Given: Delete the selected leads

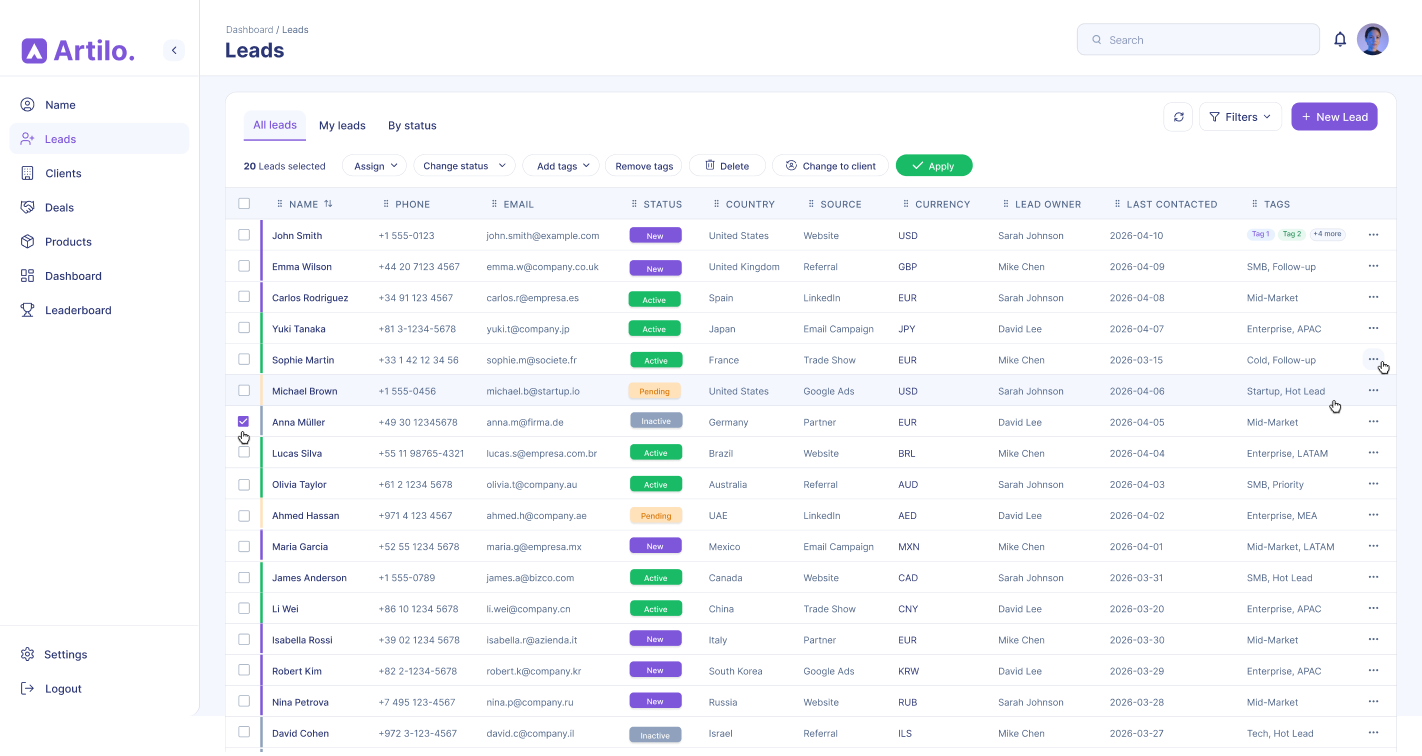Looking at the screenshot, I should (x=727, y=166).
